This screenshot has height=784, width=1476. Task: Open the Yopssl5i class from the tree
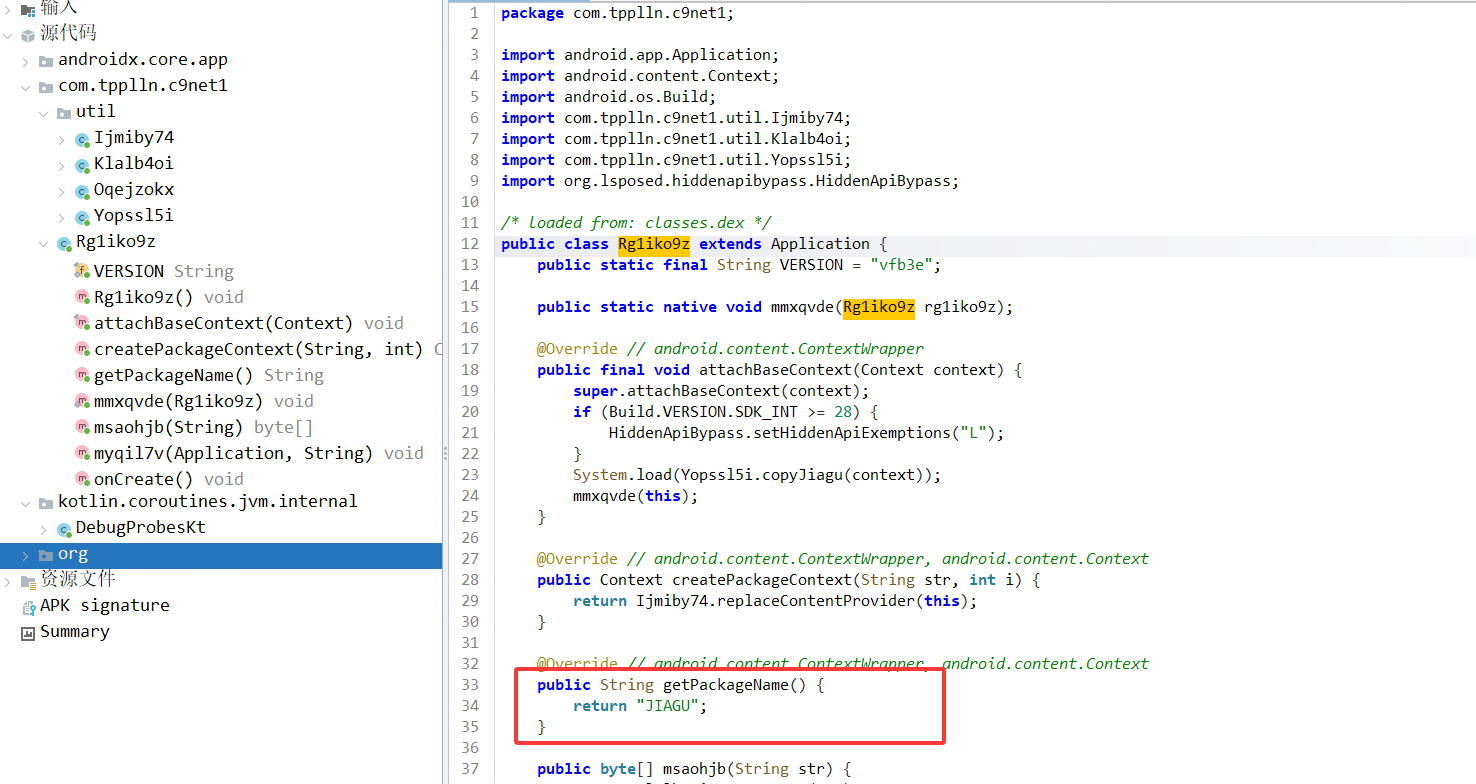point(134,216)
